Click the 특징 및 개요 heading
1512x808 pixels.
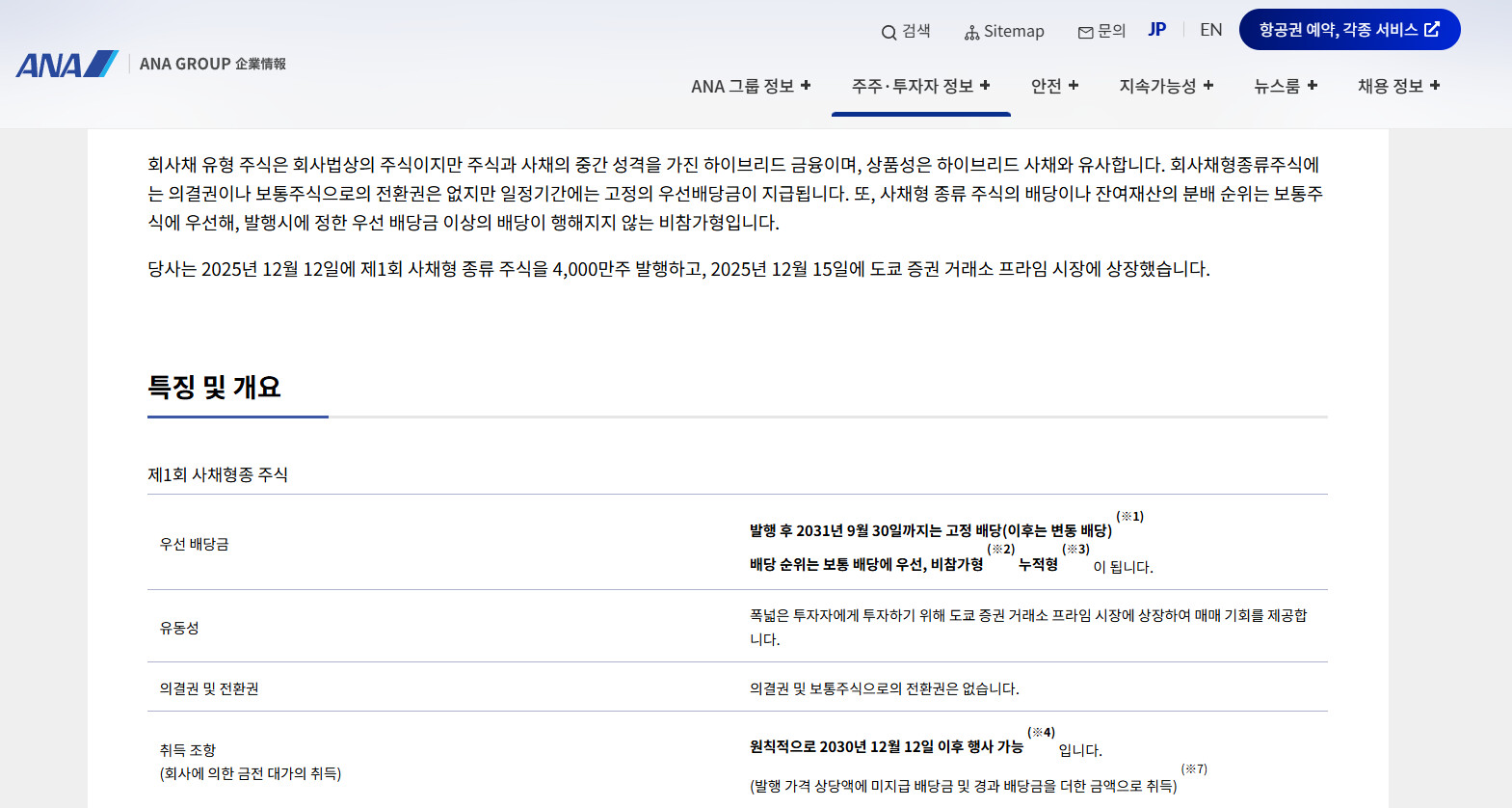point(214,387)
